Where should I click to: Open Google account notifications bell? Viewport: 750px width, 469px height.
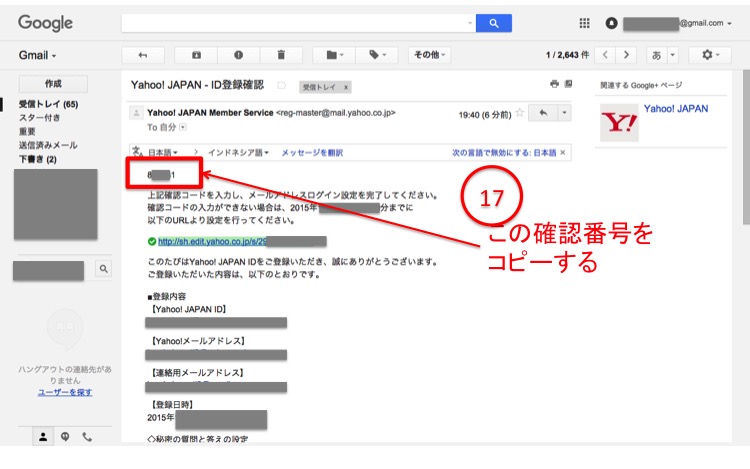(611, 23)
